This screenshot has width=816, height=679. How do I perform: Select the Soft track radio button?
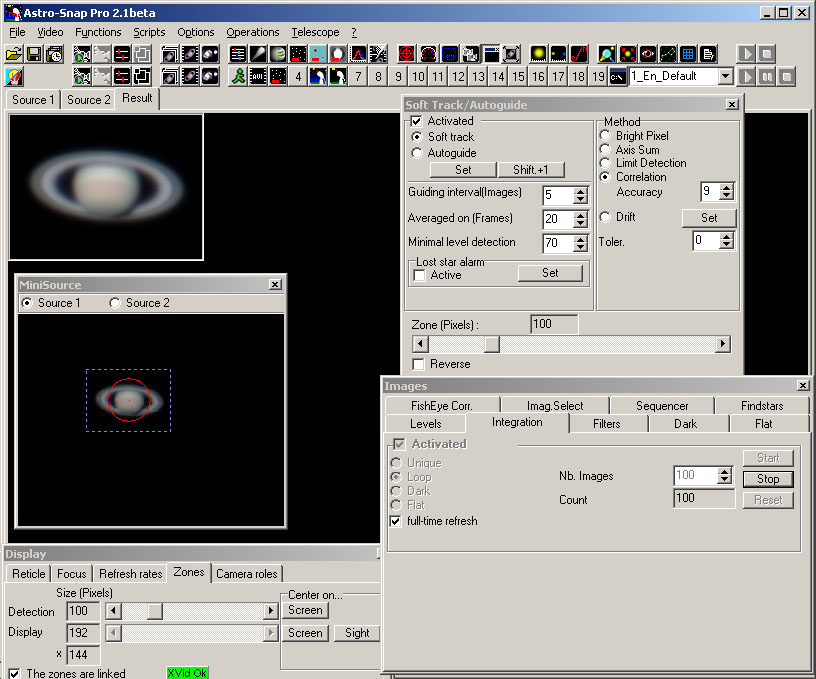point(416,137)
